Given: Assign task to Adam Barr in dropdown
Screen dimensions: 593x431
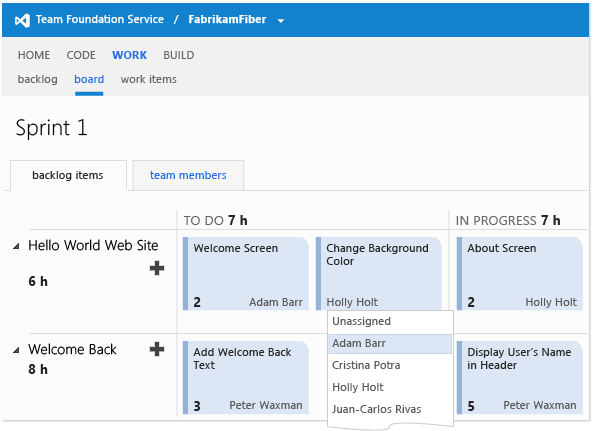Looking at the screenshot, I should pos(390,344).
